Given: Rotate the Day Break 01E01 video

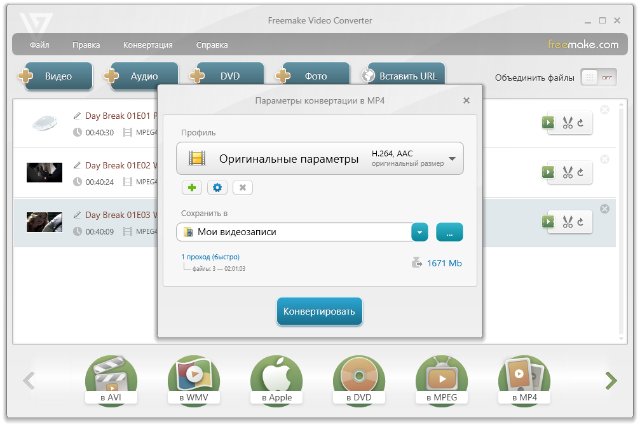Looking at the screenshot, I should [x=581, y=123].
